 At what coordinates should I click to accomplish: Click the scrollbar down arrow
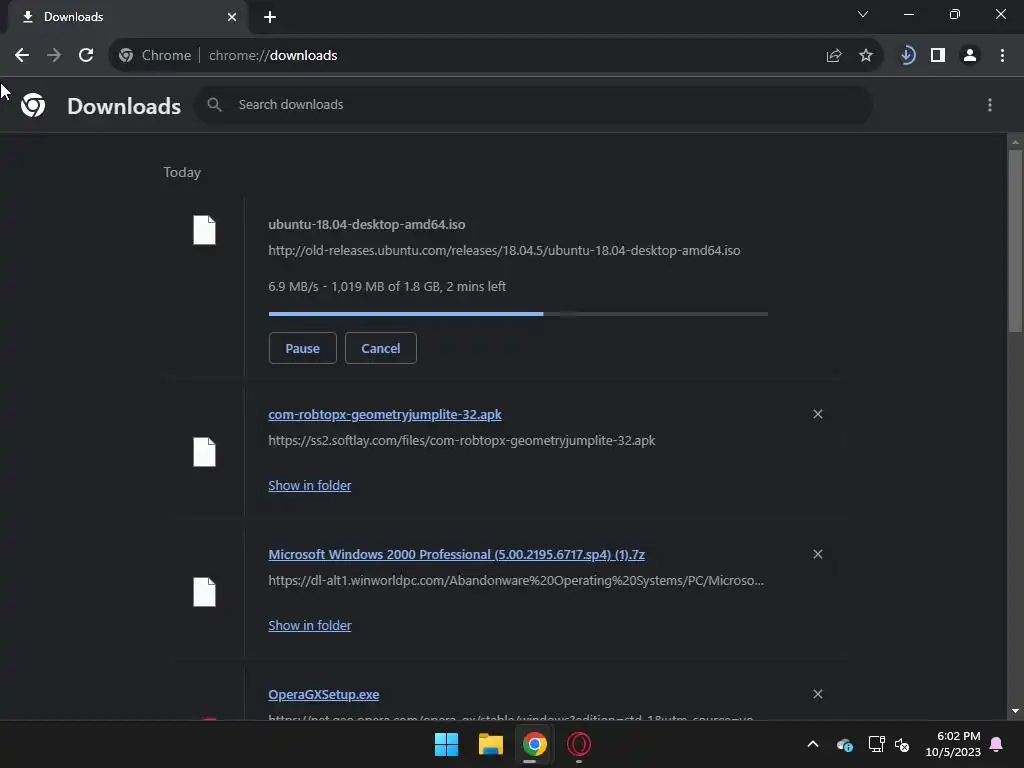coord(1015,711)
